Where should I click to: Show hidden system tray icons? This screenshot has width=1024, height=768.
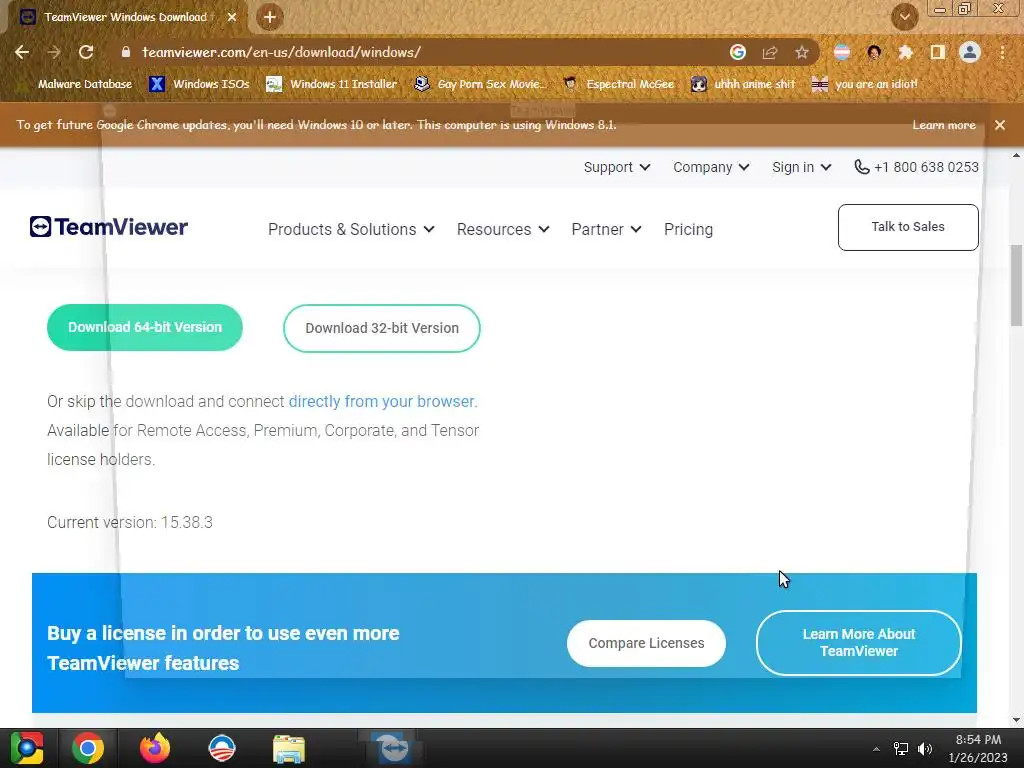click(876, 749)
